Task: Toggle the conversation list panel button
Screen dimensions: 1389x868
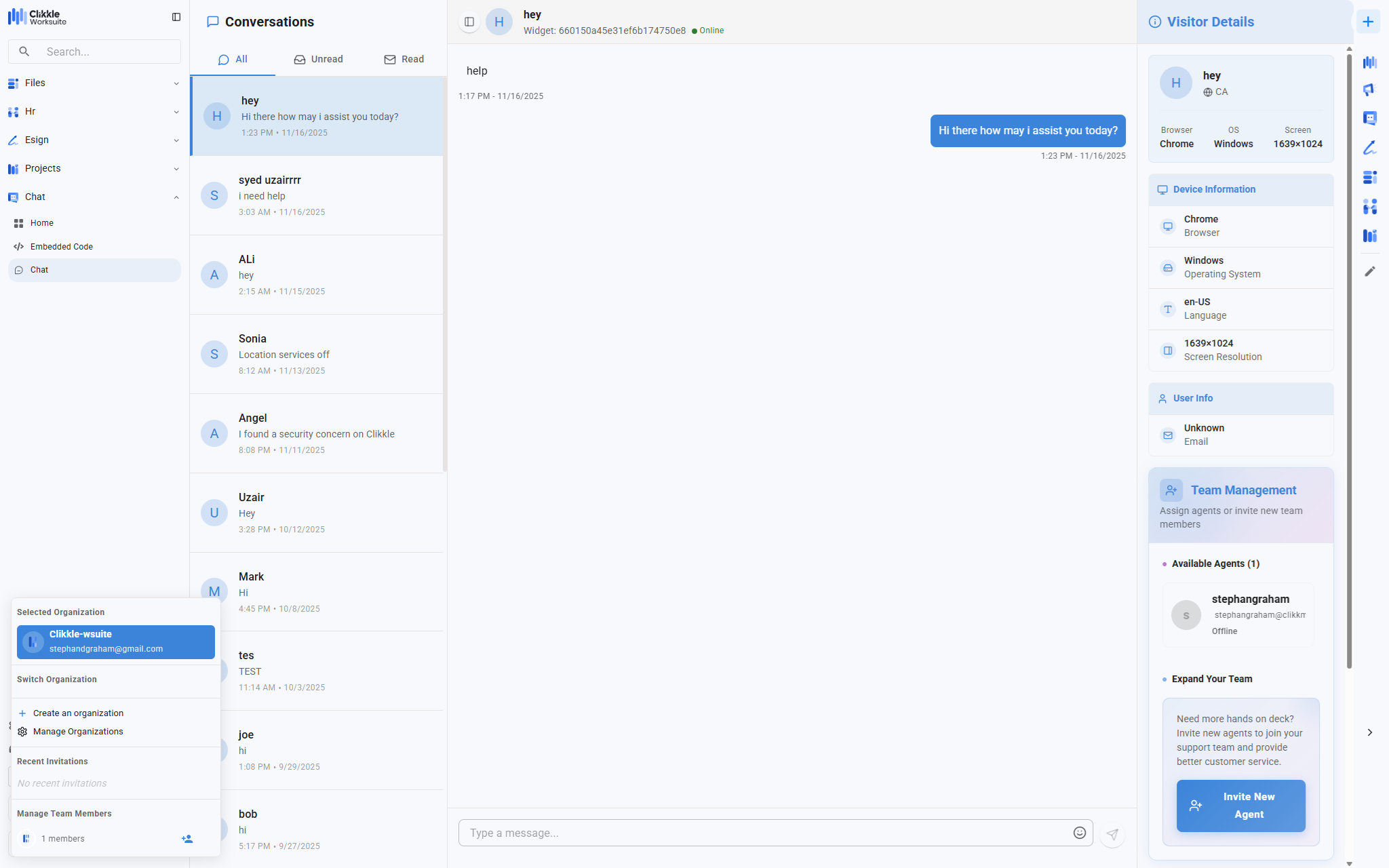Action: coord(469,22)
